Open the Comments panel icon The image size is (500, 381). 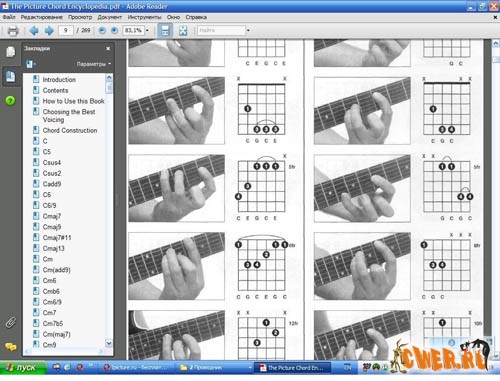(11, 347)
